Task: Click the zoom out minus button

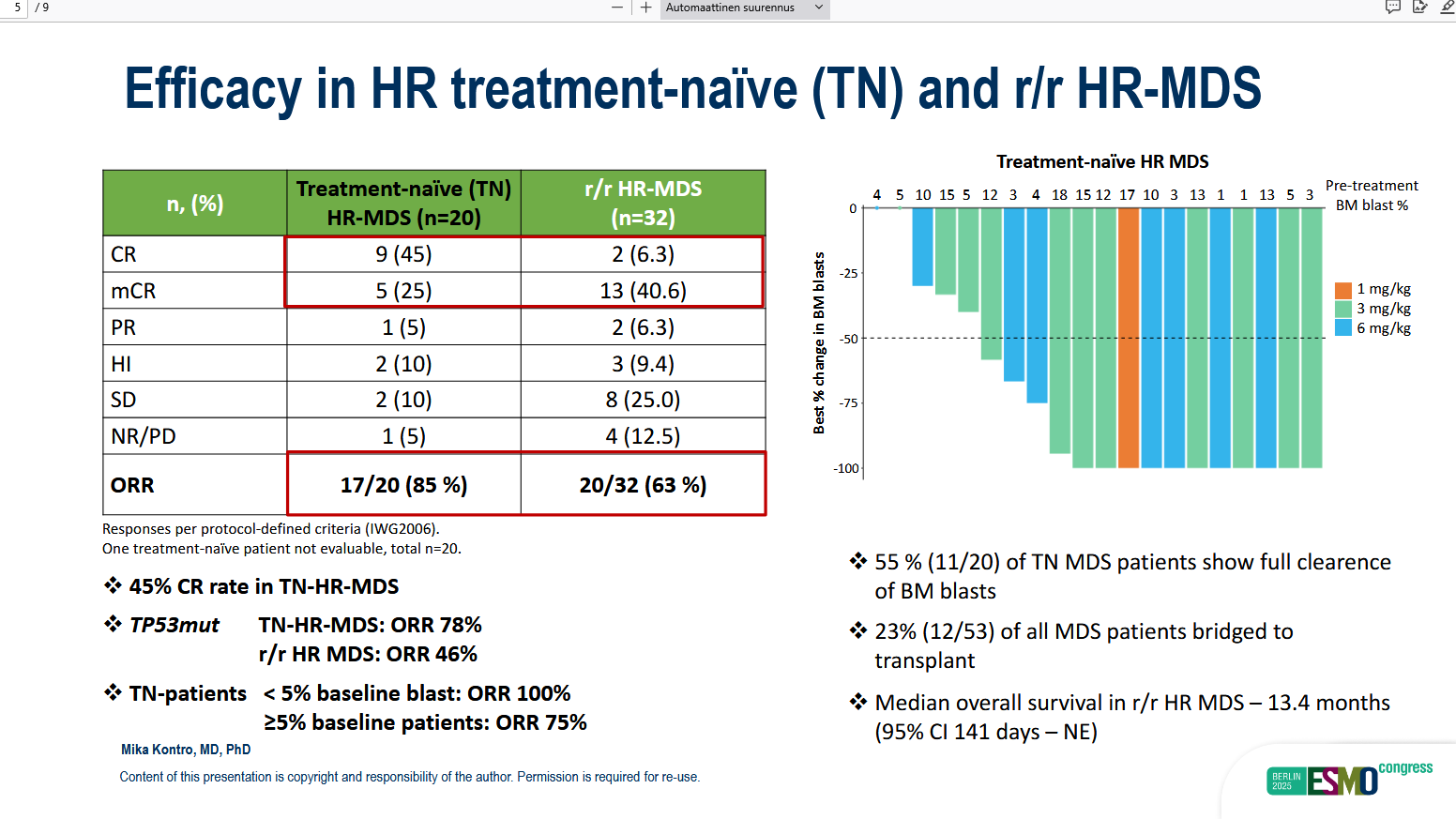Action: (x=616, y=8)
